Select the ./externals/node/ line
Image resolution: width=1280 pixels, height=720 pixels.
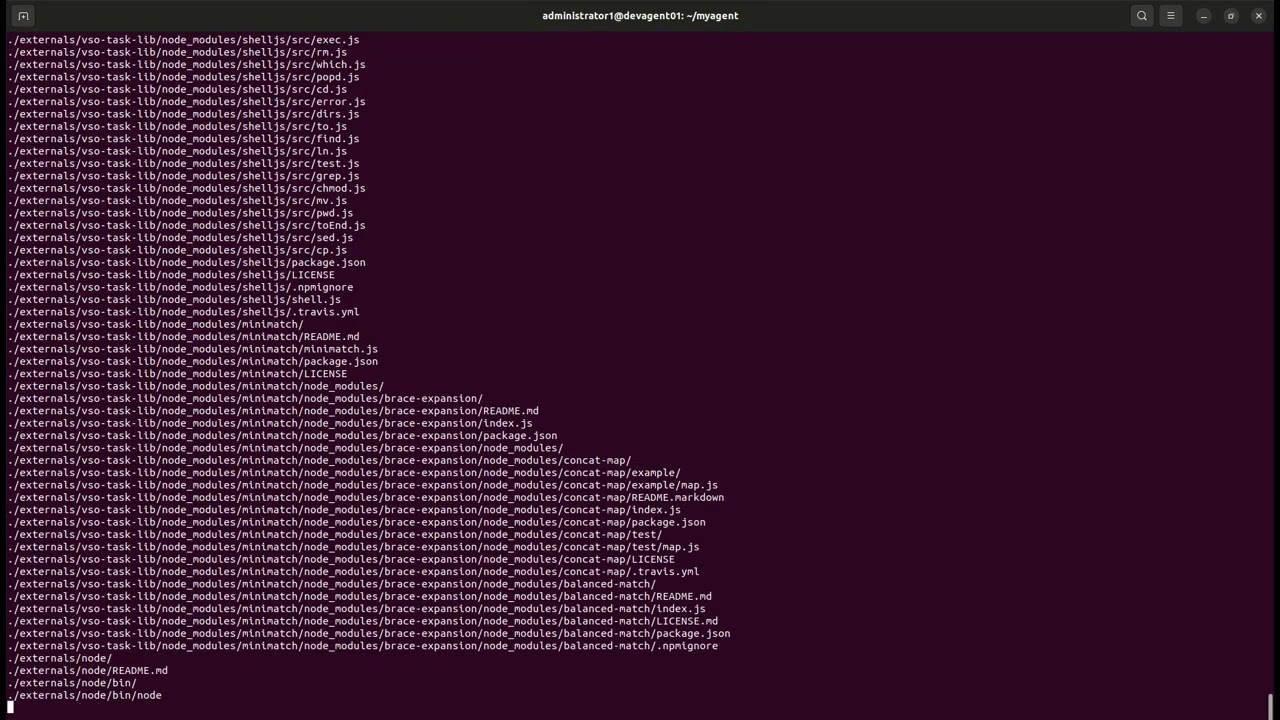pyautogui.click(x=60, y=658)
